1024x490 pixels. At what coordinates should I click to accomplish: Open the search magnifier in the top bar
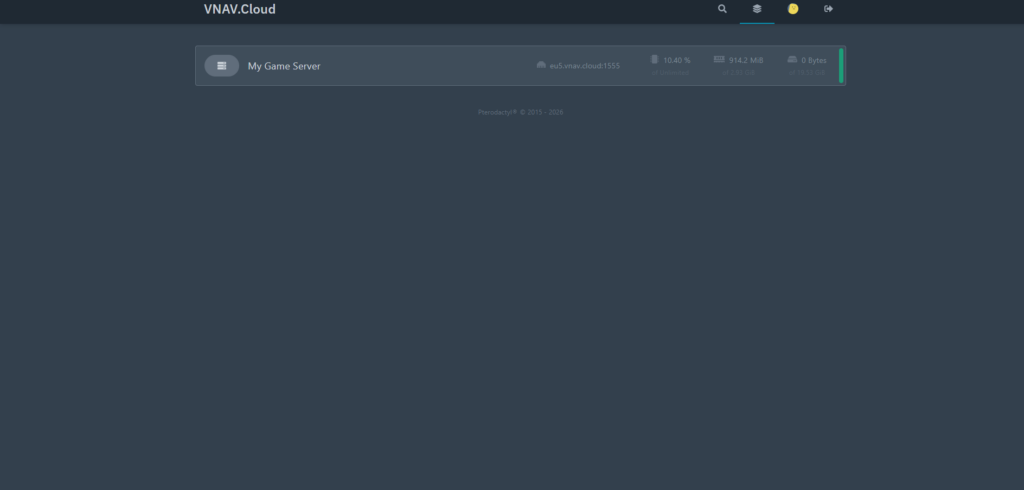pyautogui.click(x=722, y=9)
